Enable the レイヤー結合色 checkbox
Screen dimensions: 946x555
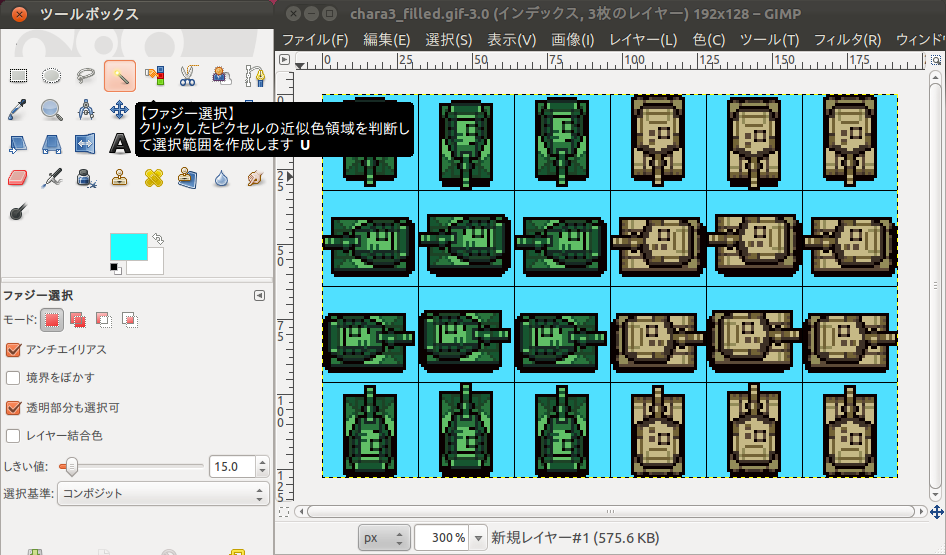point(14,436)
